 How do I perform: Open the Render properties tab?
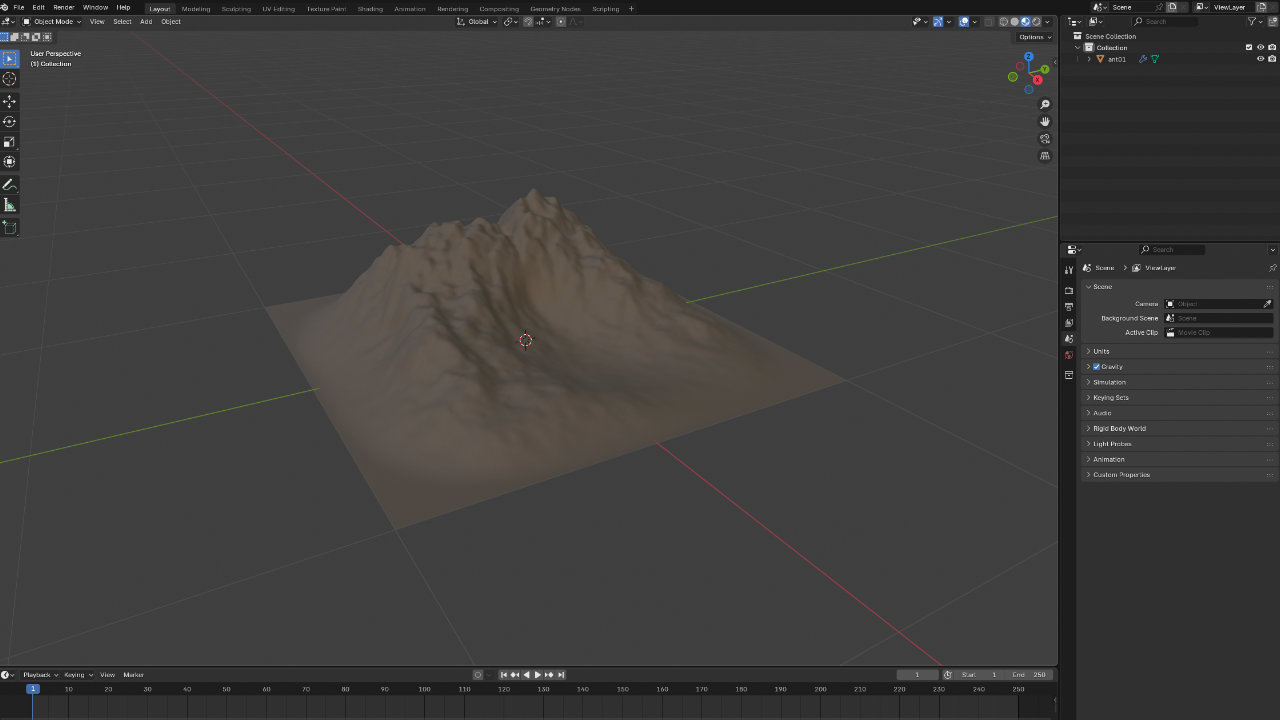(x=1069, y=290)
